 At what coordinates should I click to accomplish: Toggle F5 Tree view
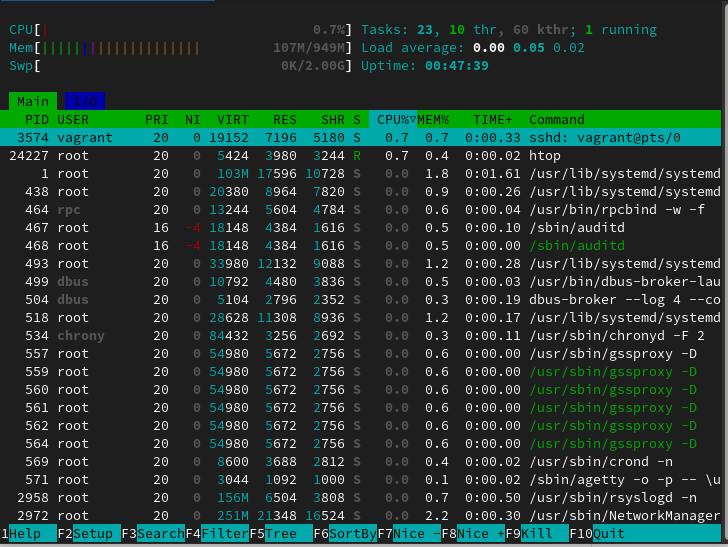click(x=281, y=534)
